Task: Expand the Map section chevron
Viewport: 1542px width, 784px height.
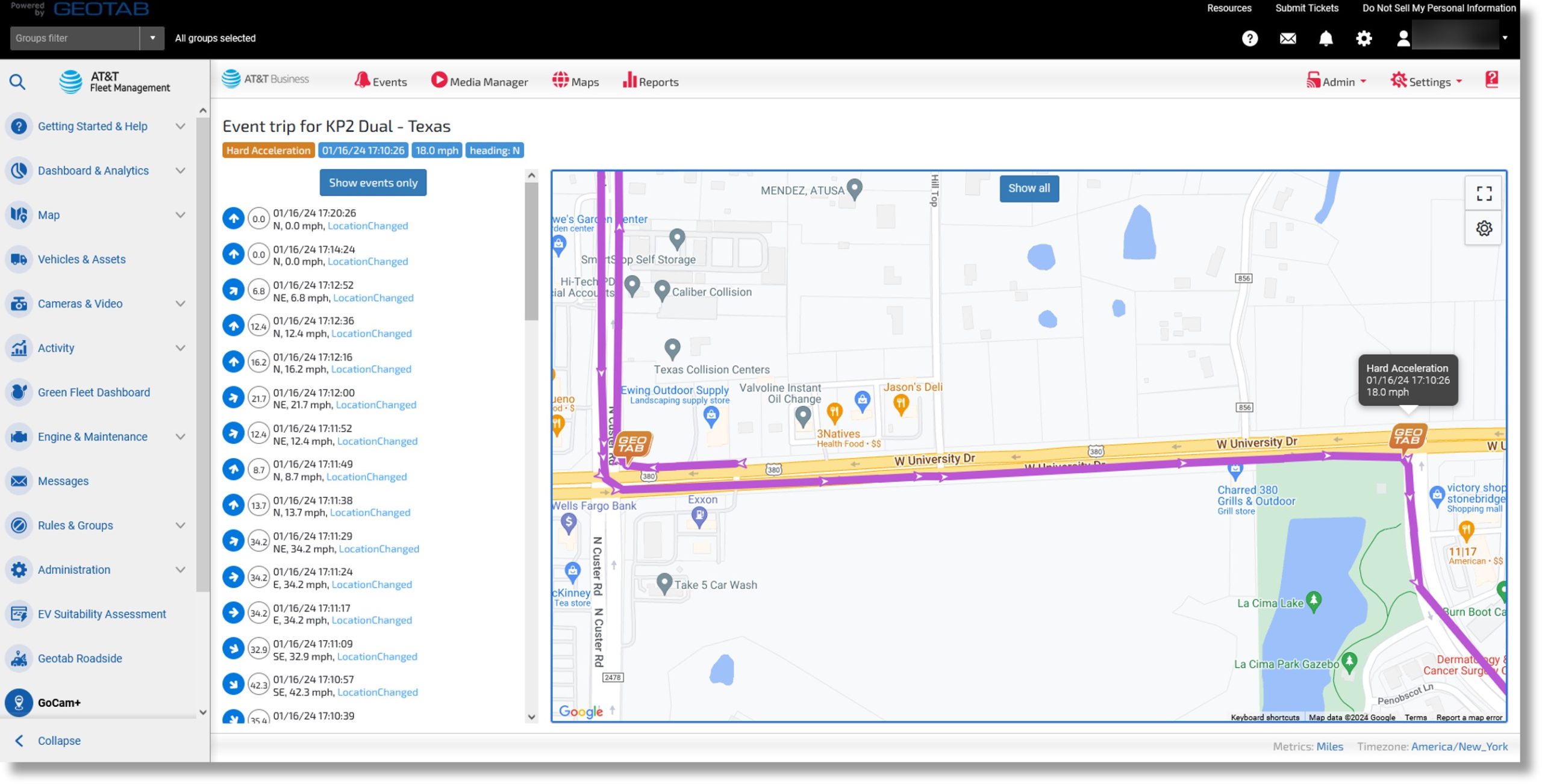Action: coord(180,215)
